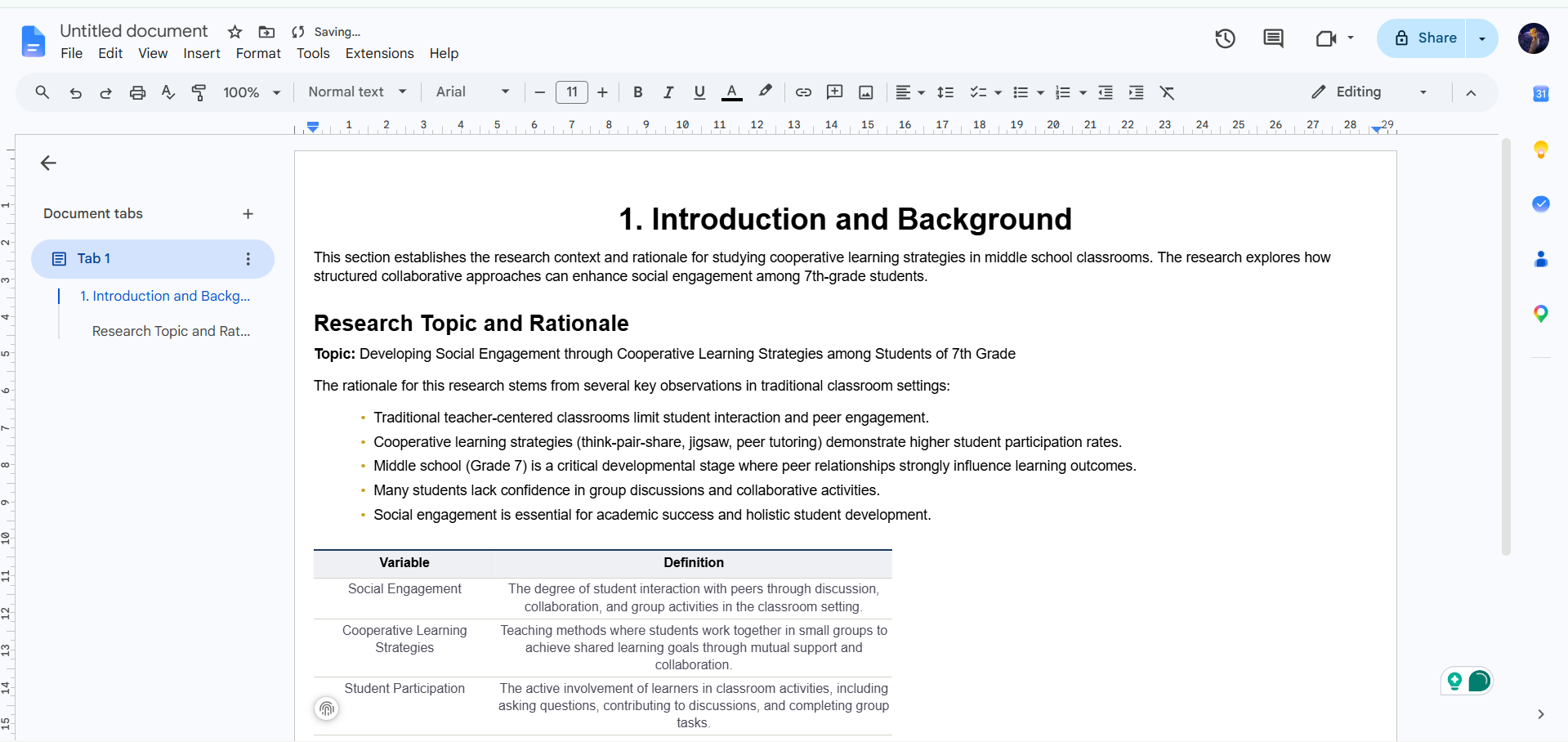Open version history clock icon
This screenshot has width=1568, height=742.
point(1224,38)
